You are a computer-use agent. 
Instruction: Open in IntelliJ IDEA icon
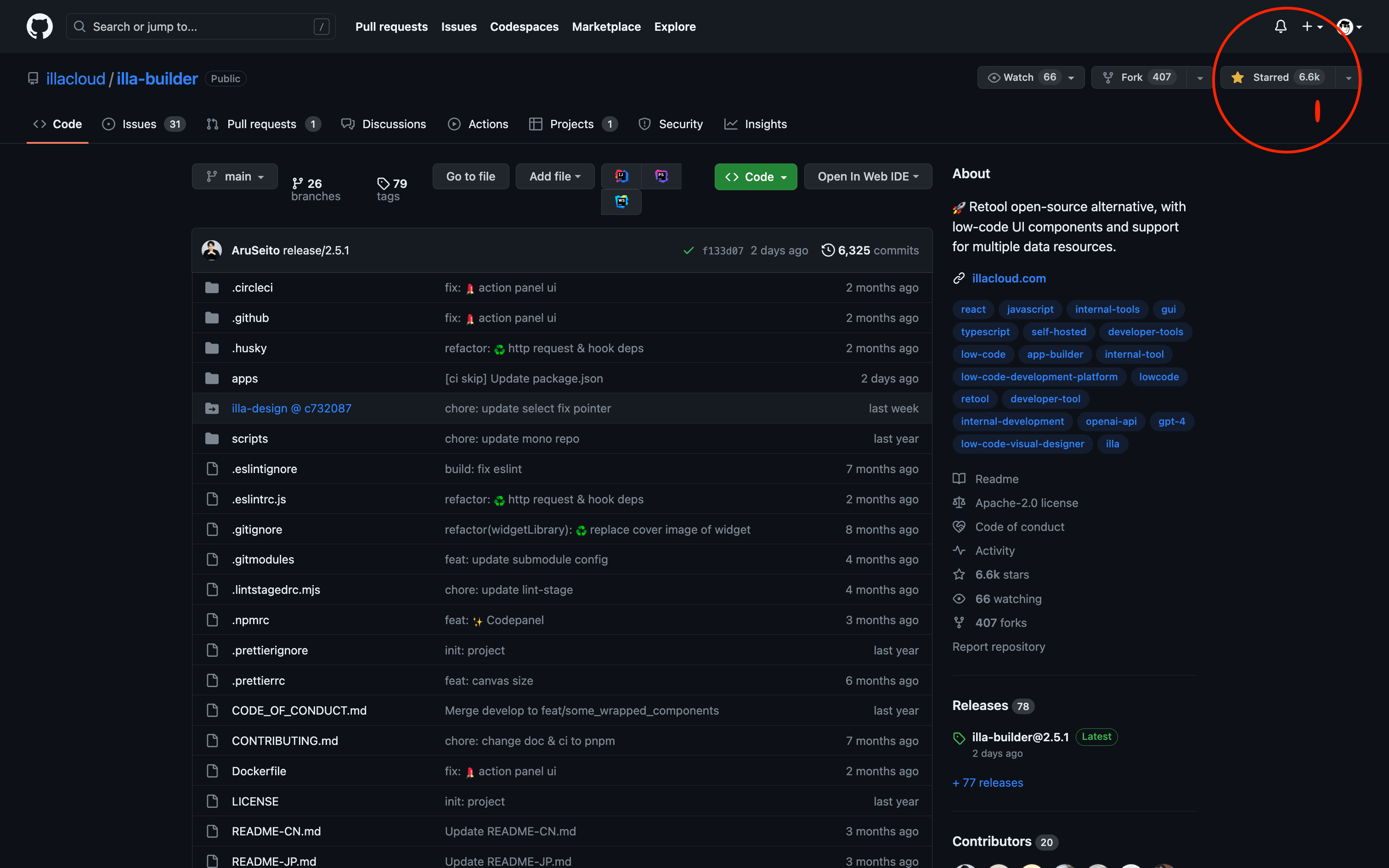(x=621, y=176)
